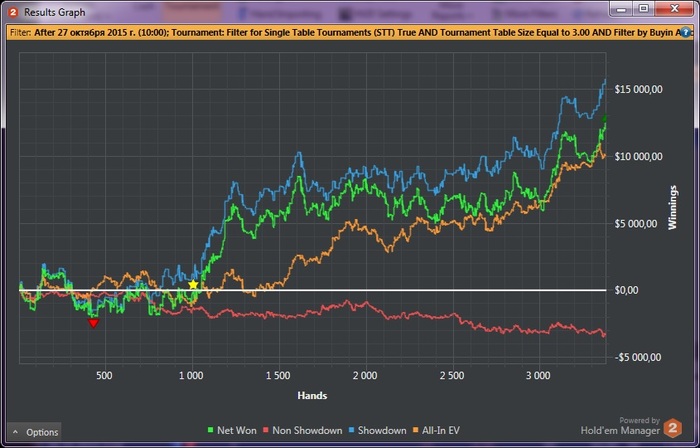The height and width of the screenshot is (448, 700).
Task: Click the $0,00 axis label
Action: 626,290
